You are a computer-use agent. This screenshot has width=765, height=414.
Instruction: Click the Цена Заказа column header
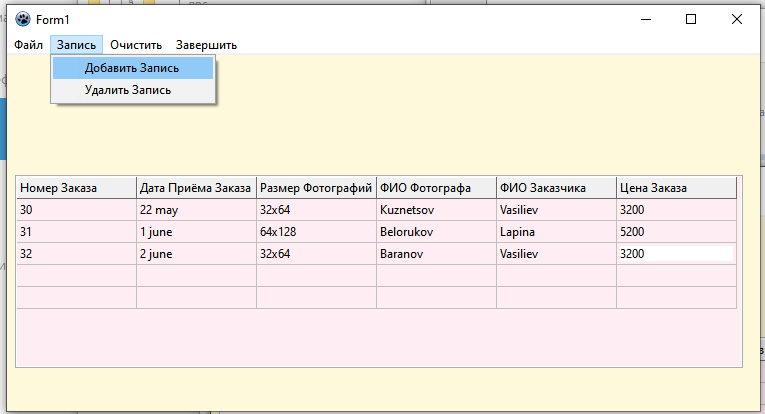click(677, 188)
